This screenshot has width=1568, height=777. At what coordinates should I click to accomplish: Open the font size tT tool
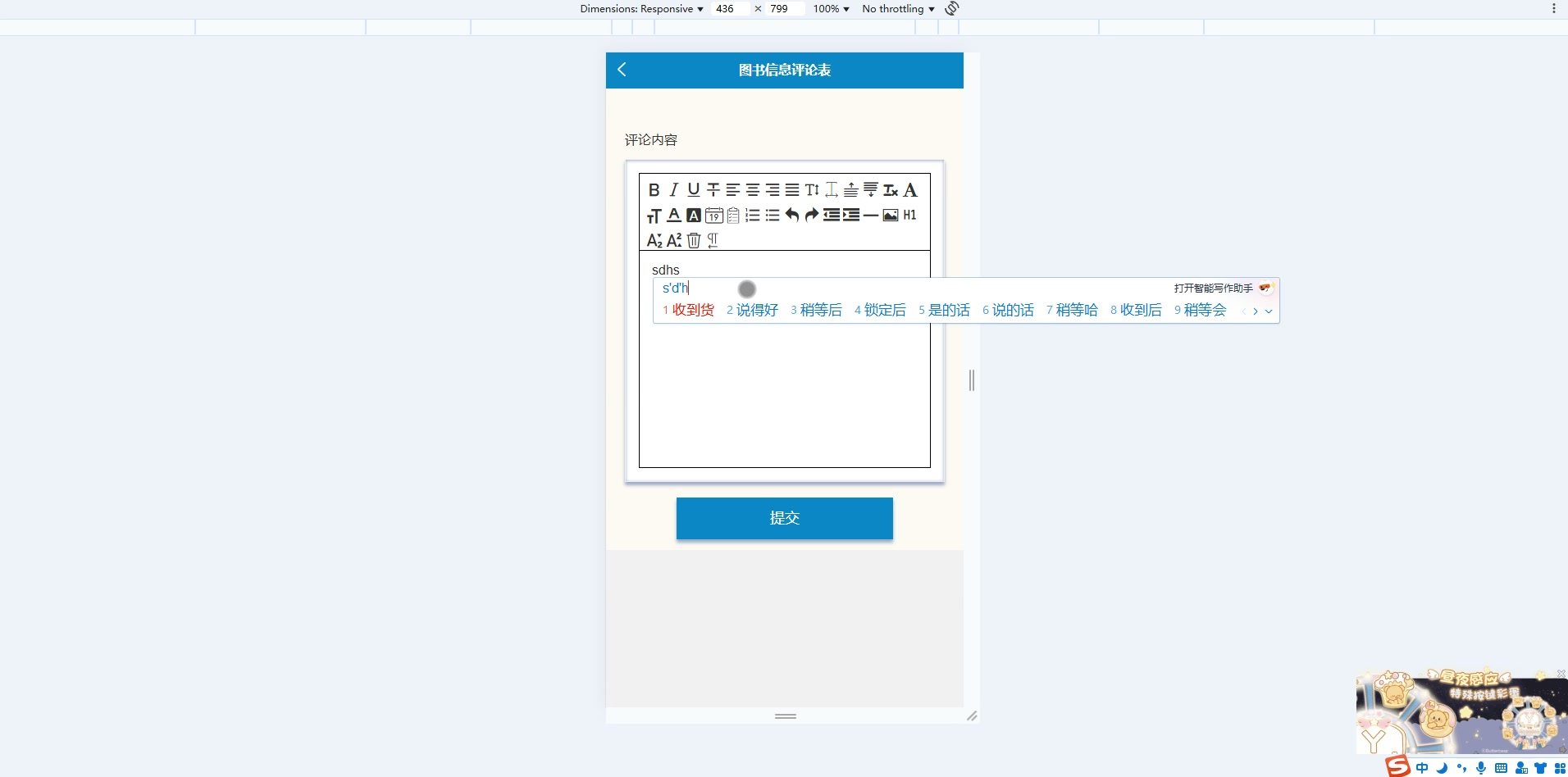[654, 216]
